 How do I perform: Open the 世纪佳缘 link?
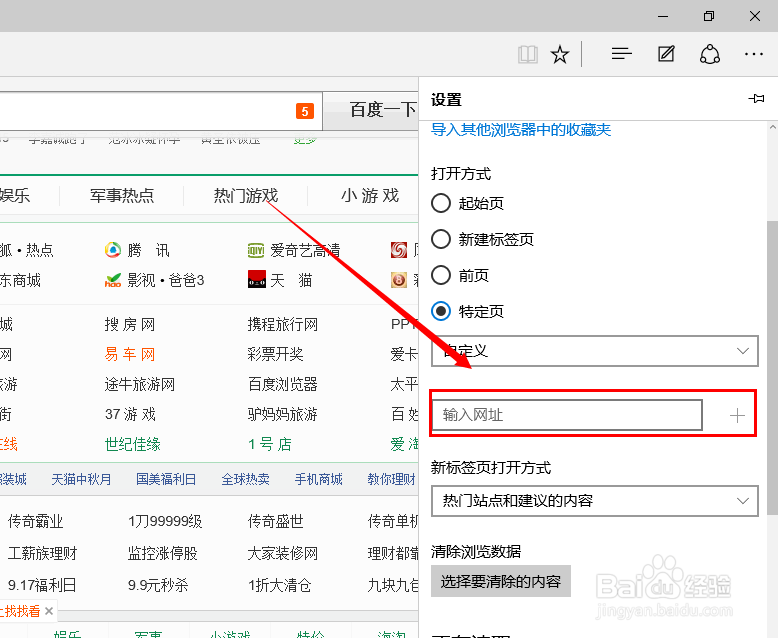click(x=132, y=444)
